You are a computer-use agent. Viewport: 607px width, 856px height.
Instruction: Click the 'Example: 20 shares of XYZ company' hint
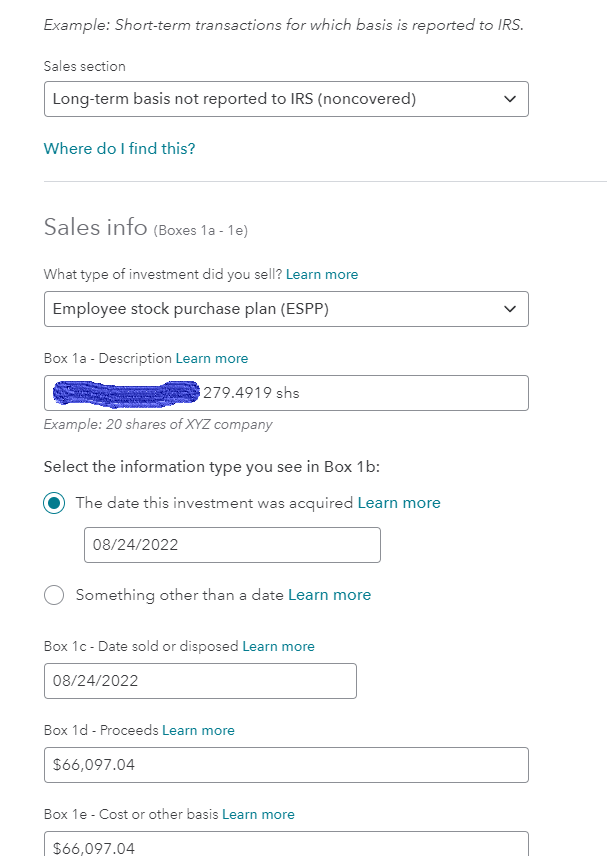click(158, 424)
